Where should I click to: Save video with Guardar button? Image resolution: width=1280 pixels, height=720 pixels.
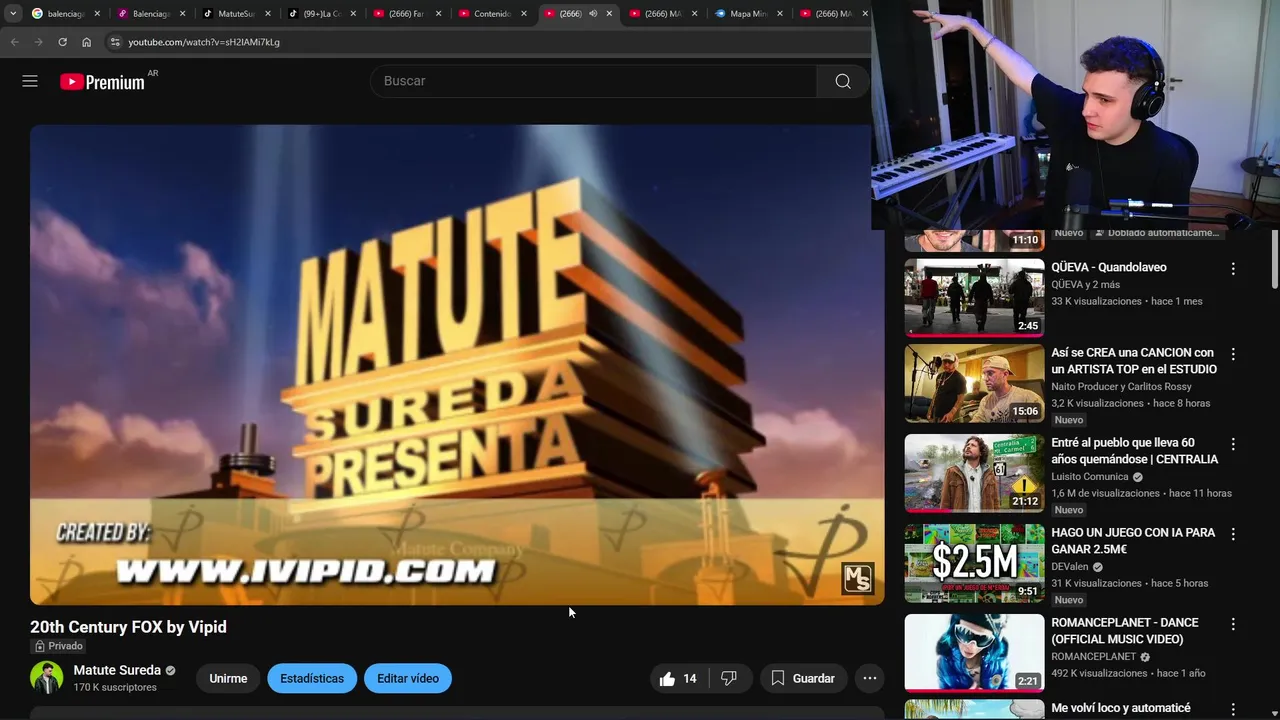coord(803,678)
